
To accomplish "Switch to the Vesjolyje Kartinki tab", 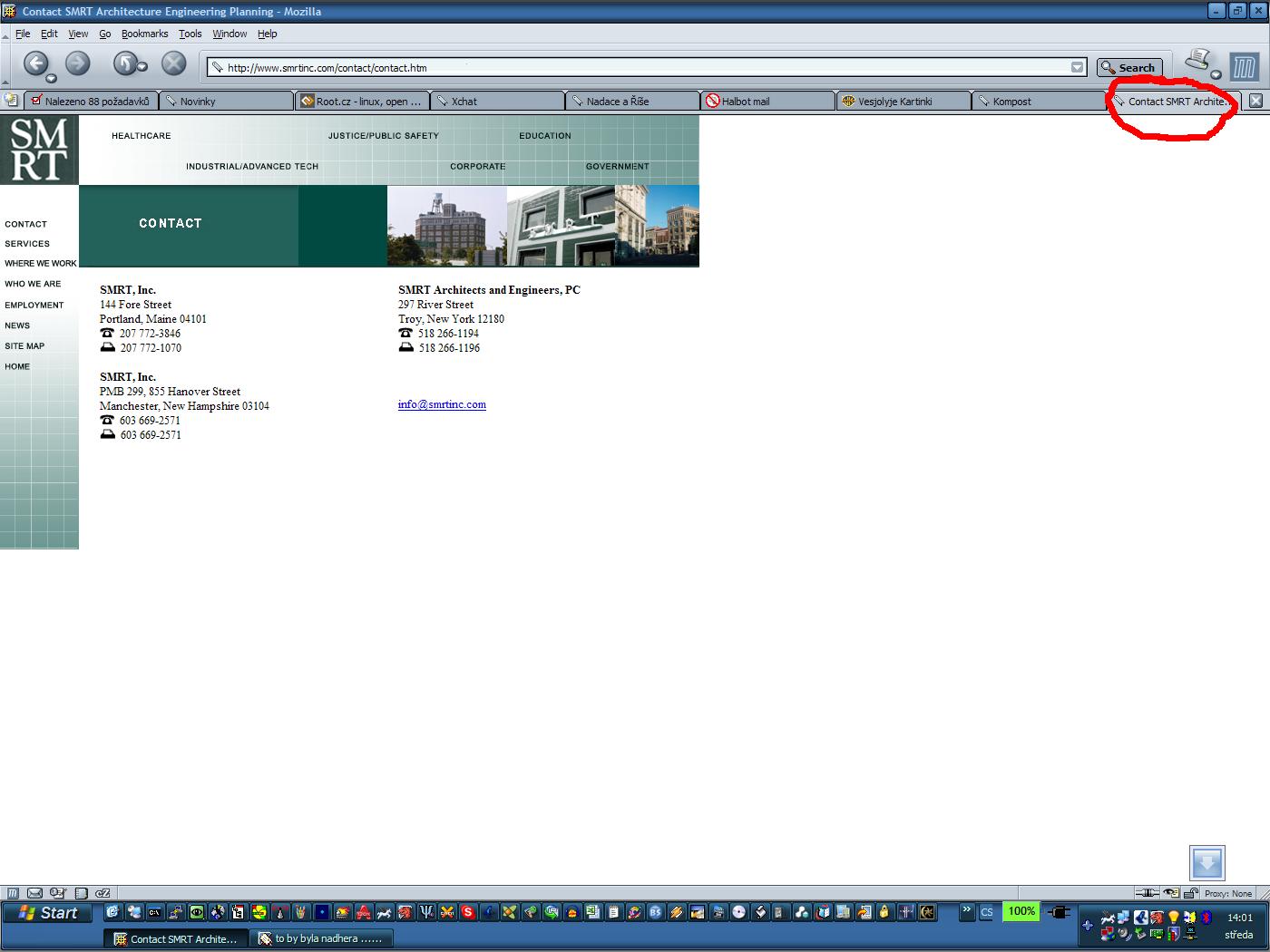I will pyautogui.click(x=903, y=102).
